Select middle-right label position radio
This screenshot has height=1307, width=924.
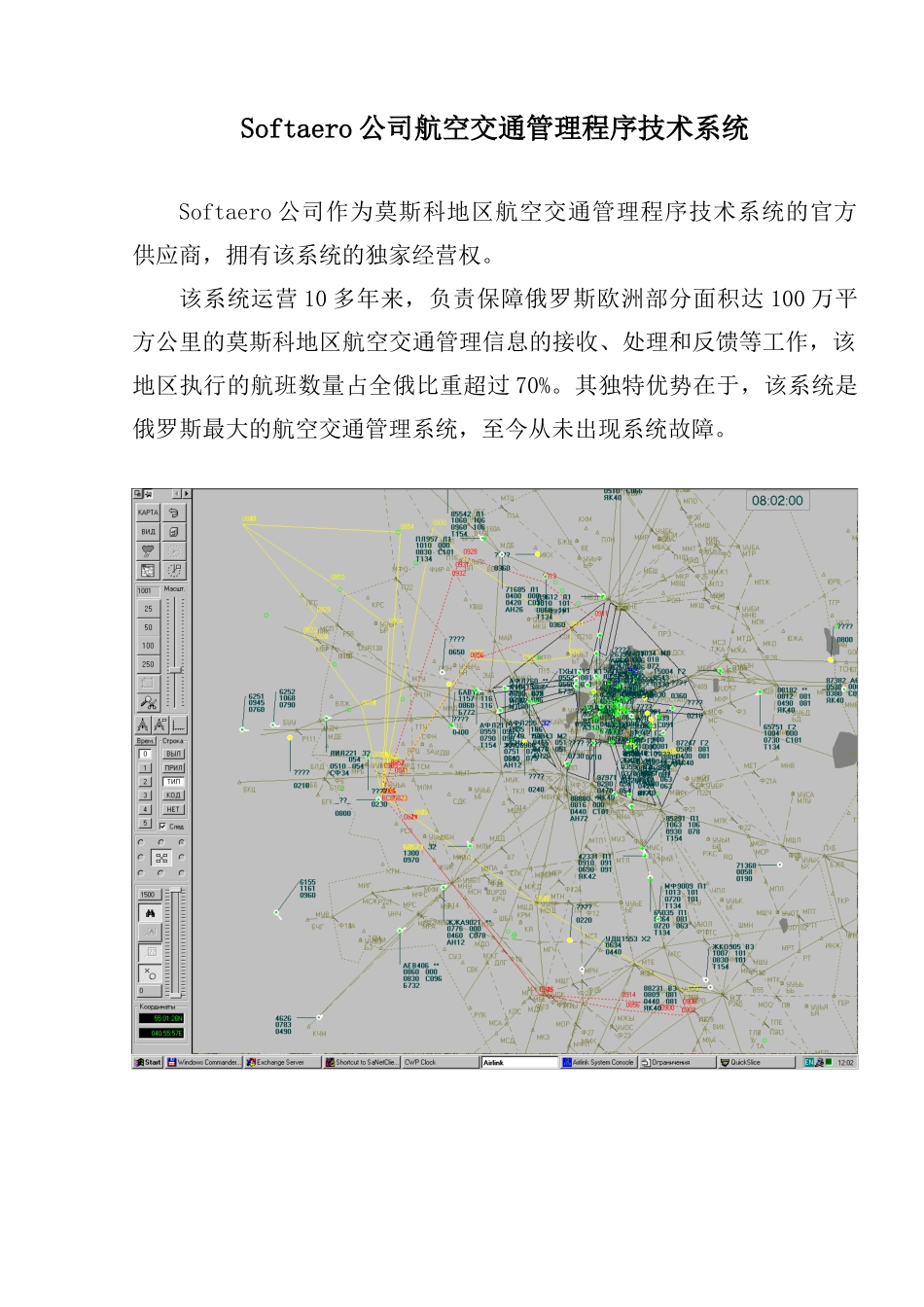click(x=182, y=858)
